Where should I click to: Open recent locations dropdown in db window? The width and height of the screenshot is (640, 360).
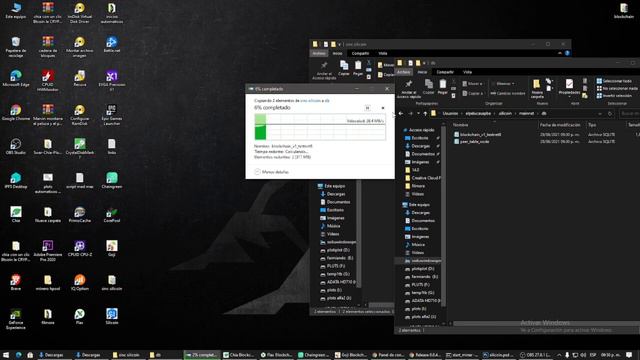pyautogui.click(x=418, y=113)
